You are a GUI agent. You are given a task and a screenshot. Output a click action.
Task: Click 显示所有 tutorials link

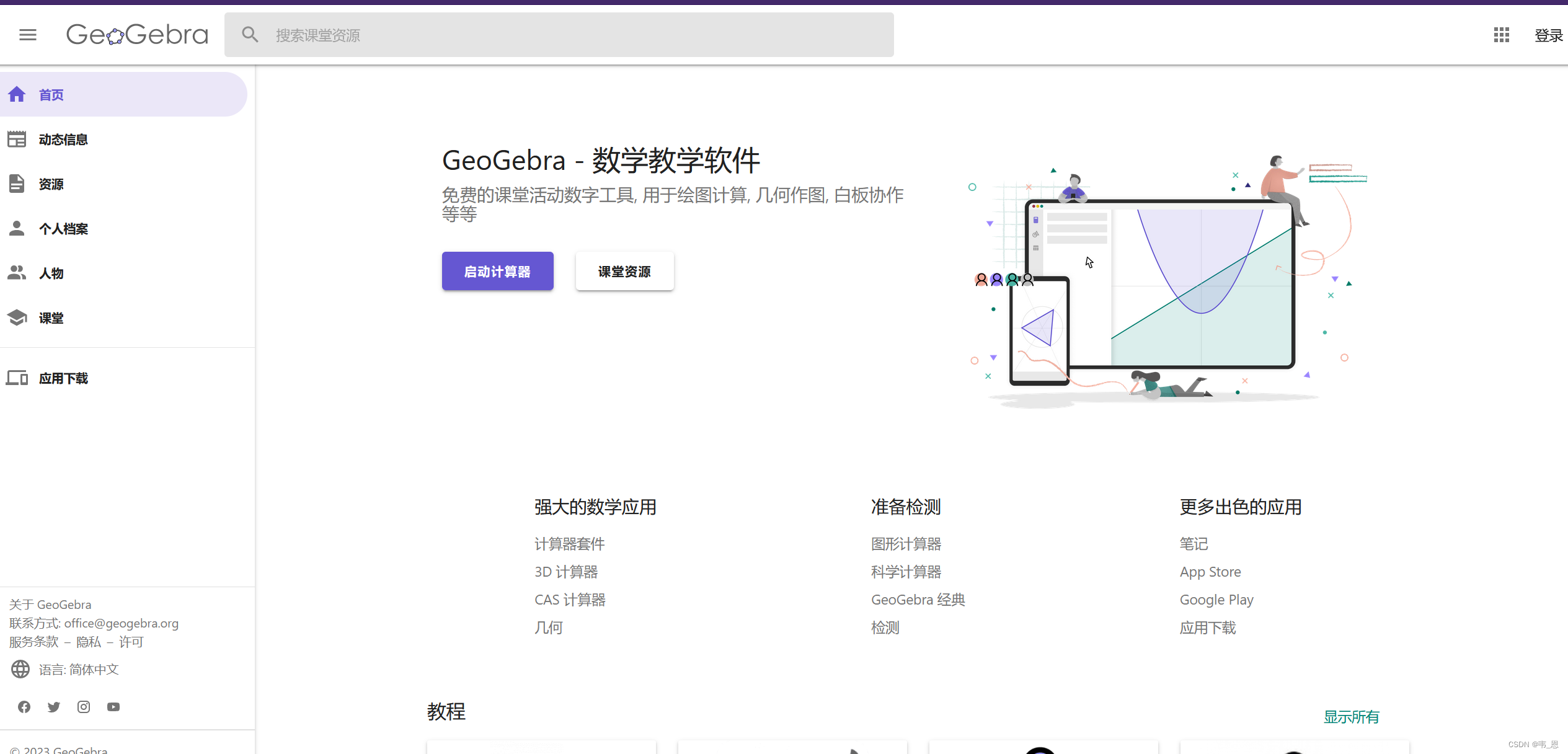point(1351,717)
